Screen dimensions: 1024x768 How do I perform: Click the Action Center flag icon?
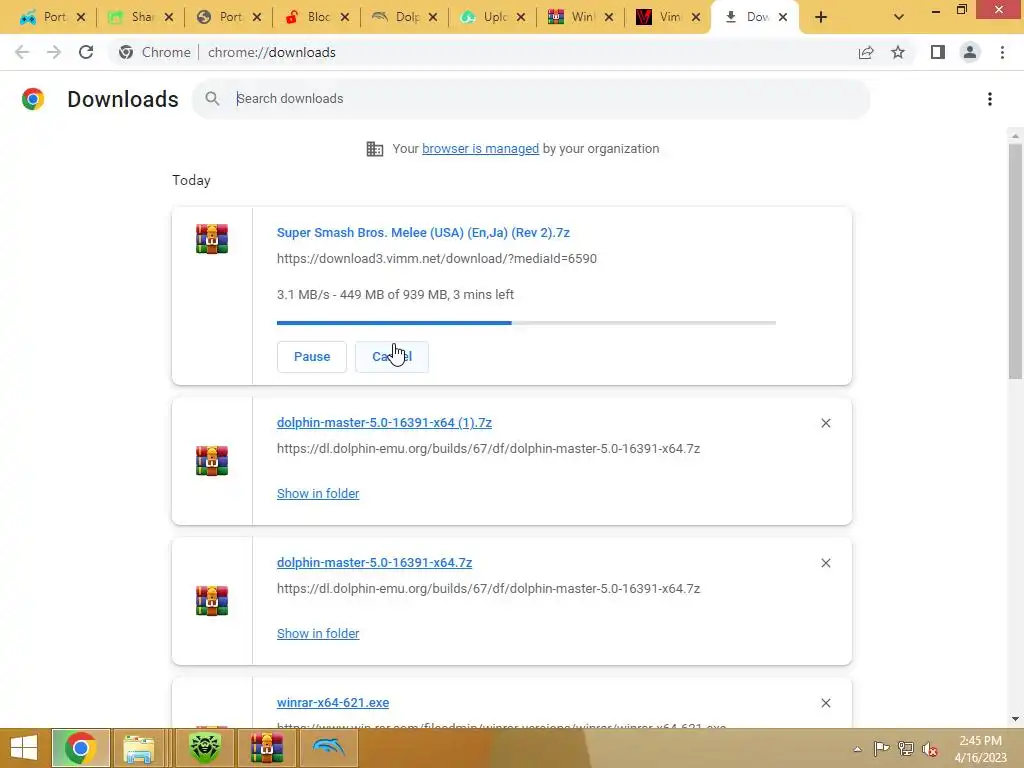tap(881, 749)
